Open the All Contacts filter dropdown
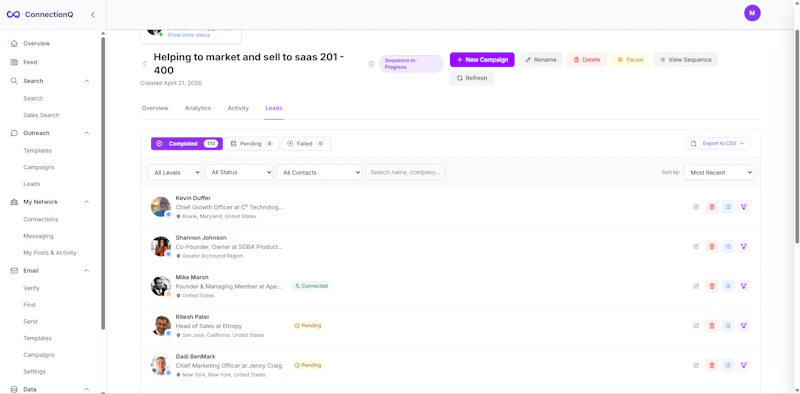This screenshot has width=800, height=394. point(319,173)
